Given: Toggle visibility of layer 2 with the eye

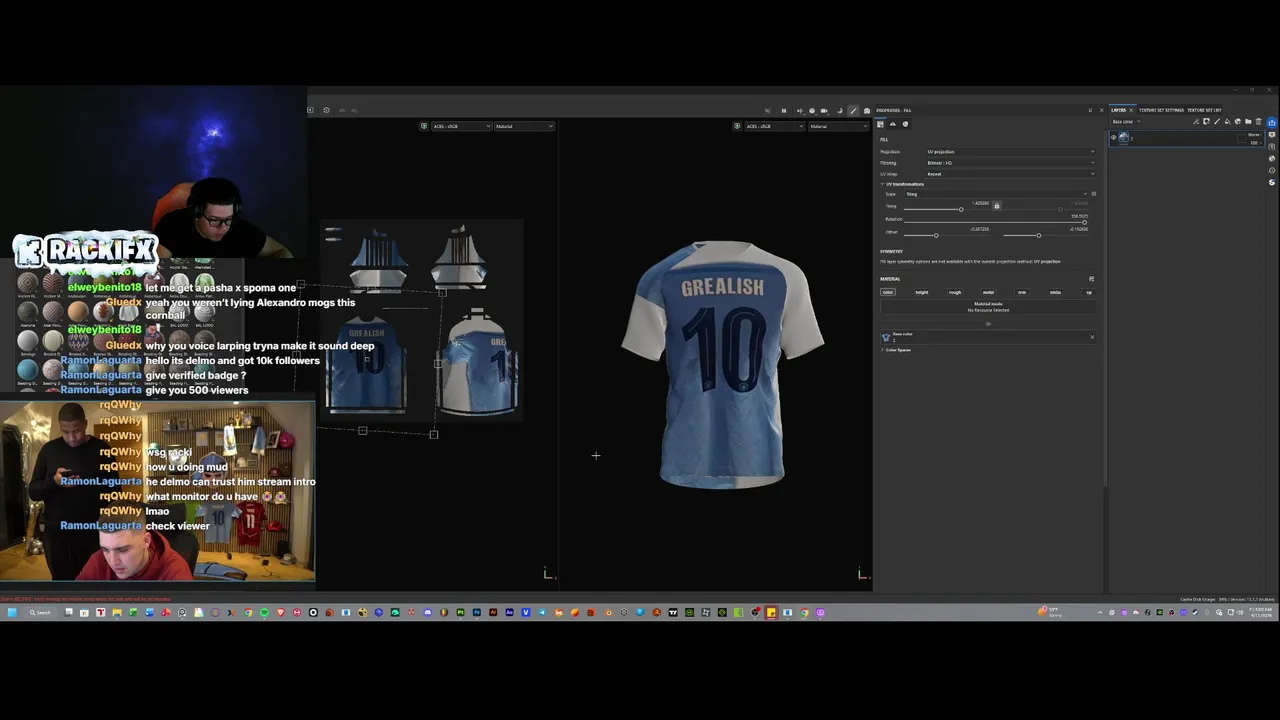Looking at the screenshot, I should tap(1114, 137).
